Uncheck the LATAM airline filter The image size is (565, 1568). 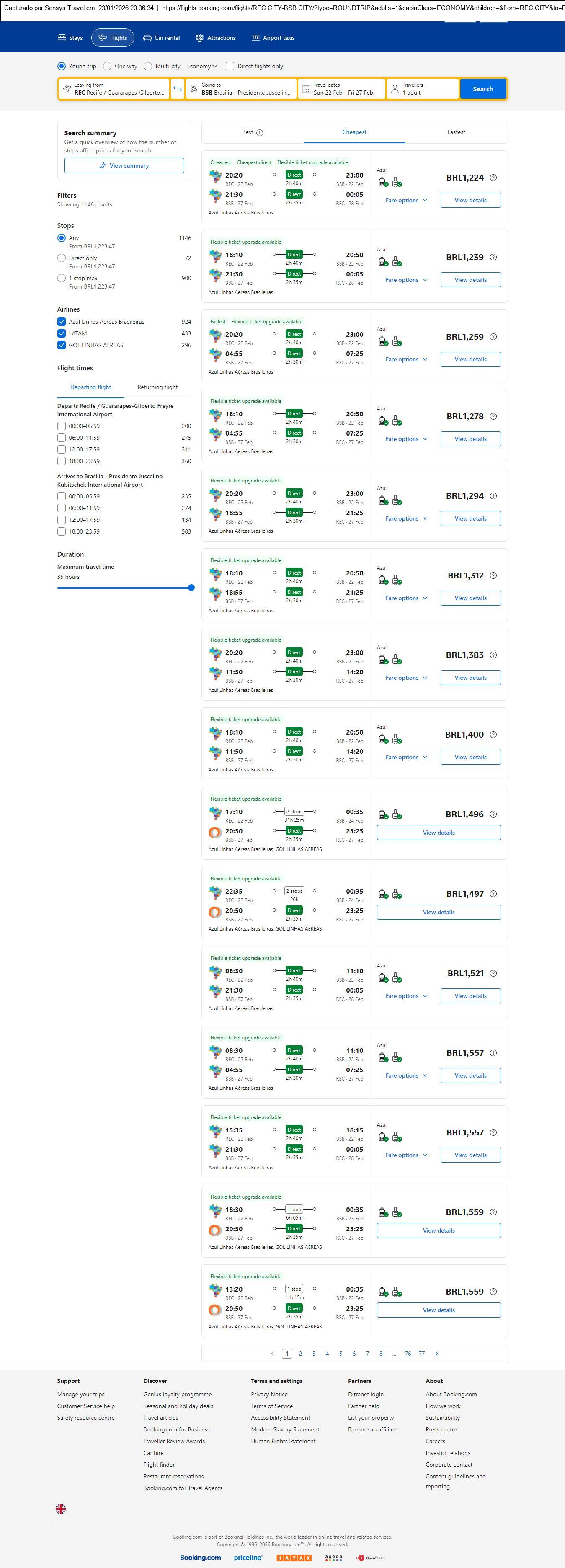click(62, 333)
